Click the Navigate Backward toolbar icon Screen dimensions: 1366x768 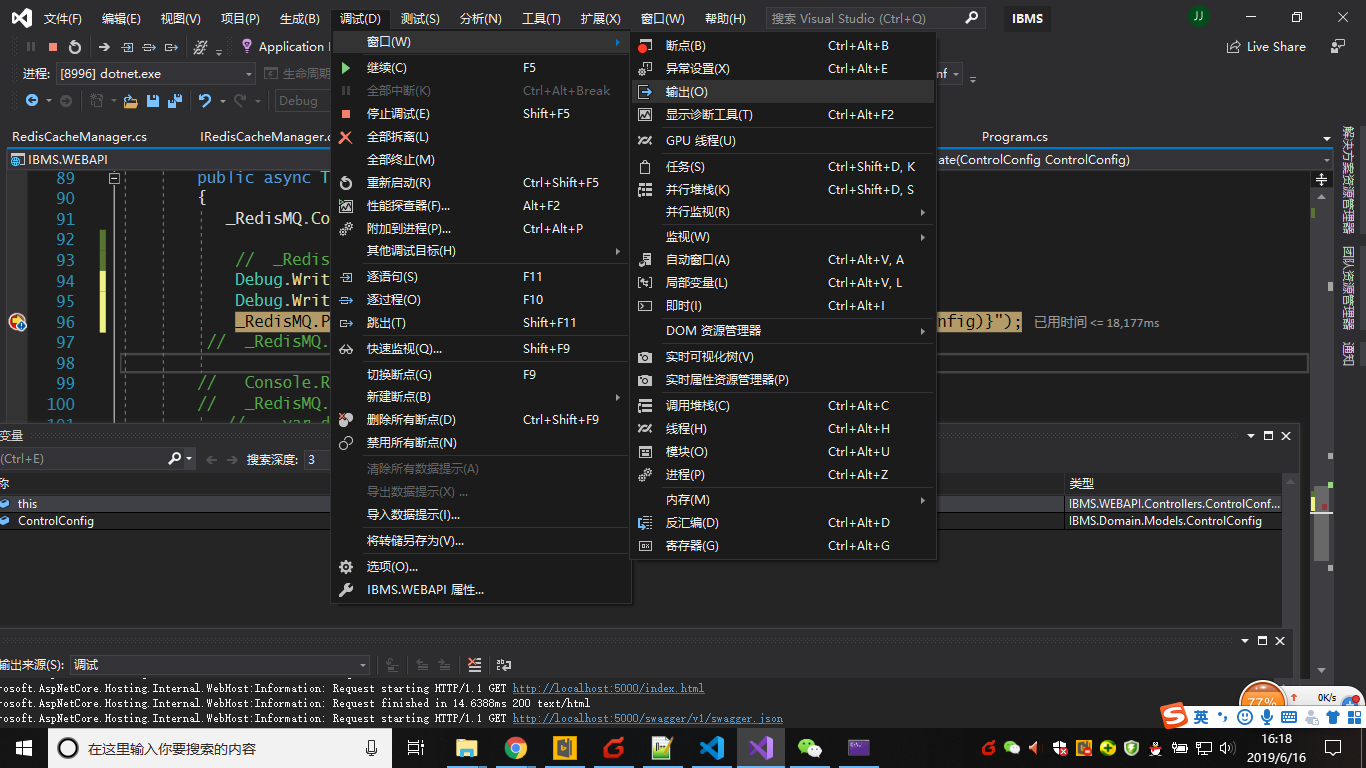point(32,101)
